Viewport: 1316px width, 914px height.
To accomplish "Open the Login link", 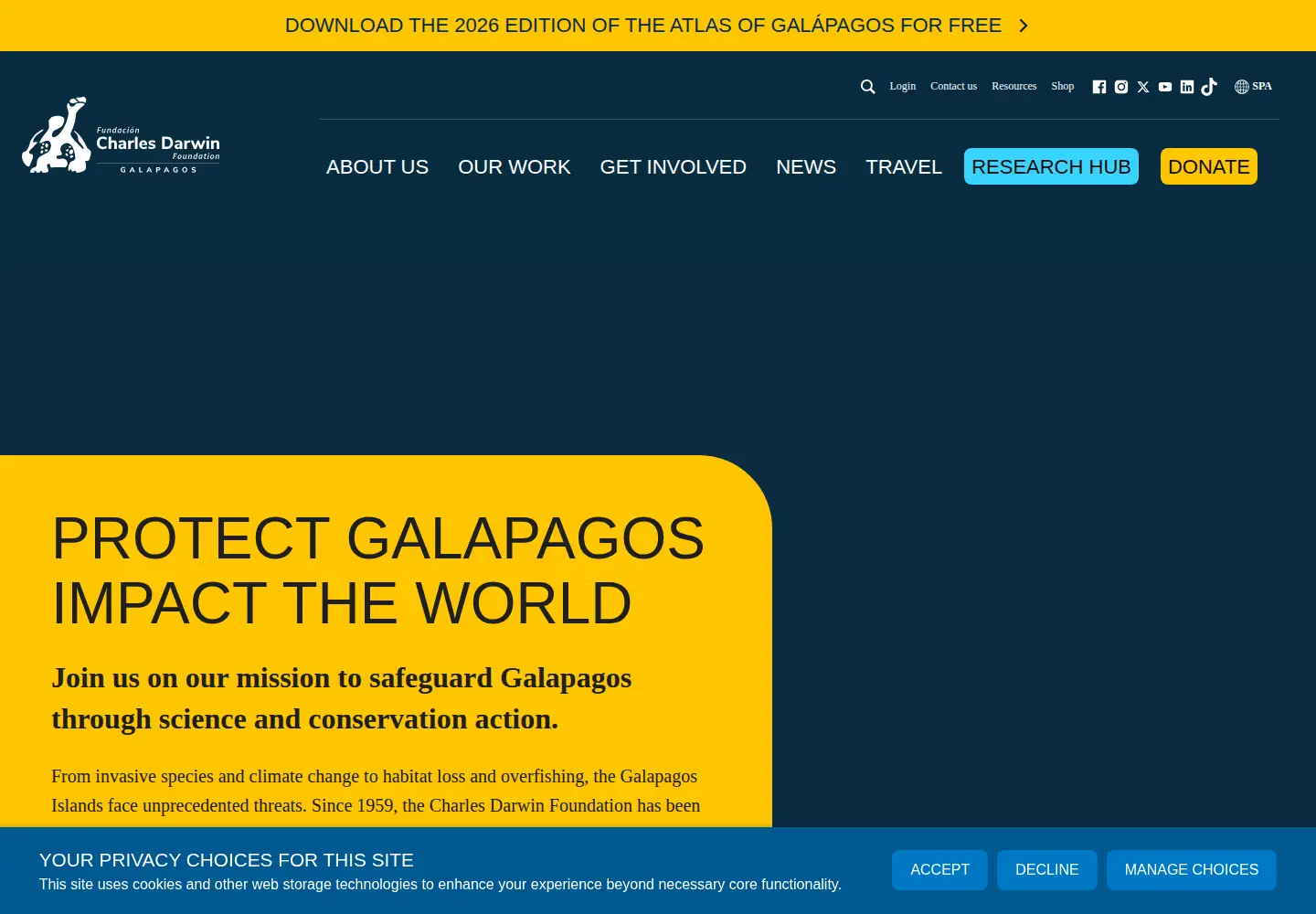I will [903, 86].
